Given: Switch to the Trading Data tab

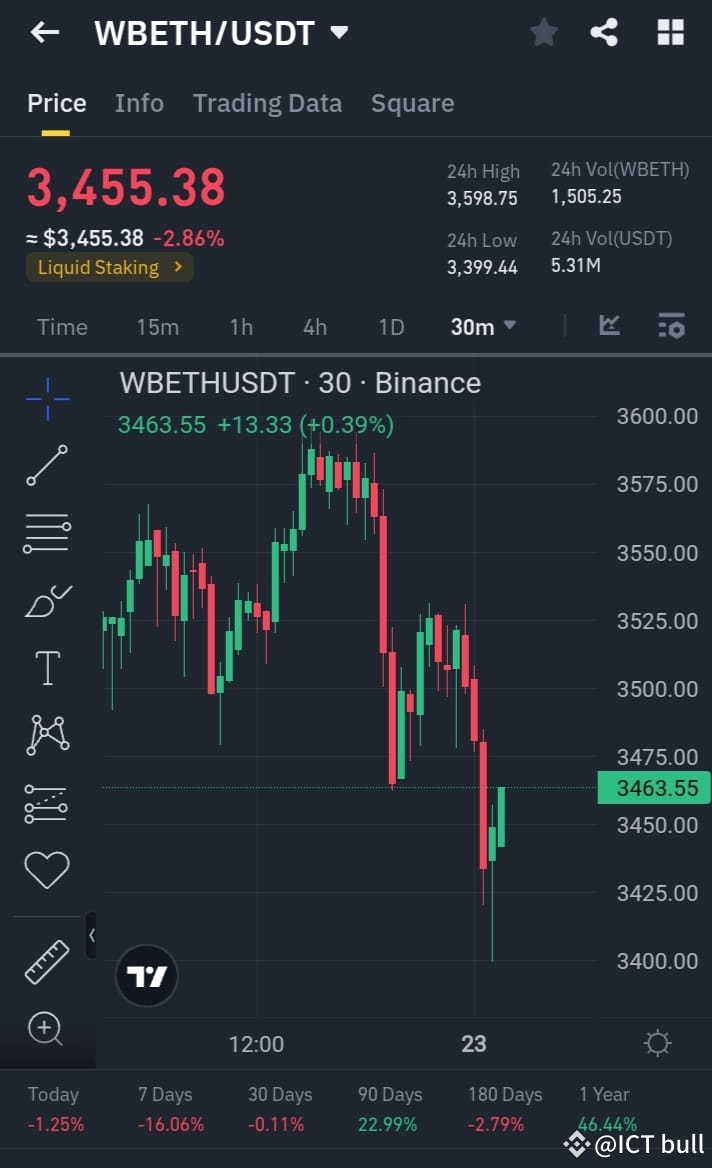Looking at the screenshot, I should (x=267, y=103).
